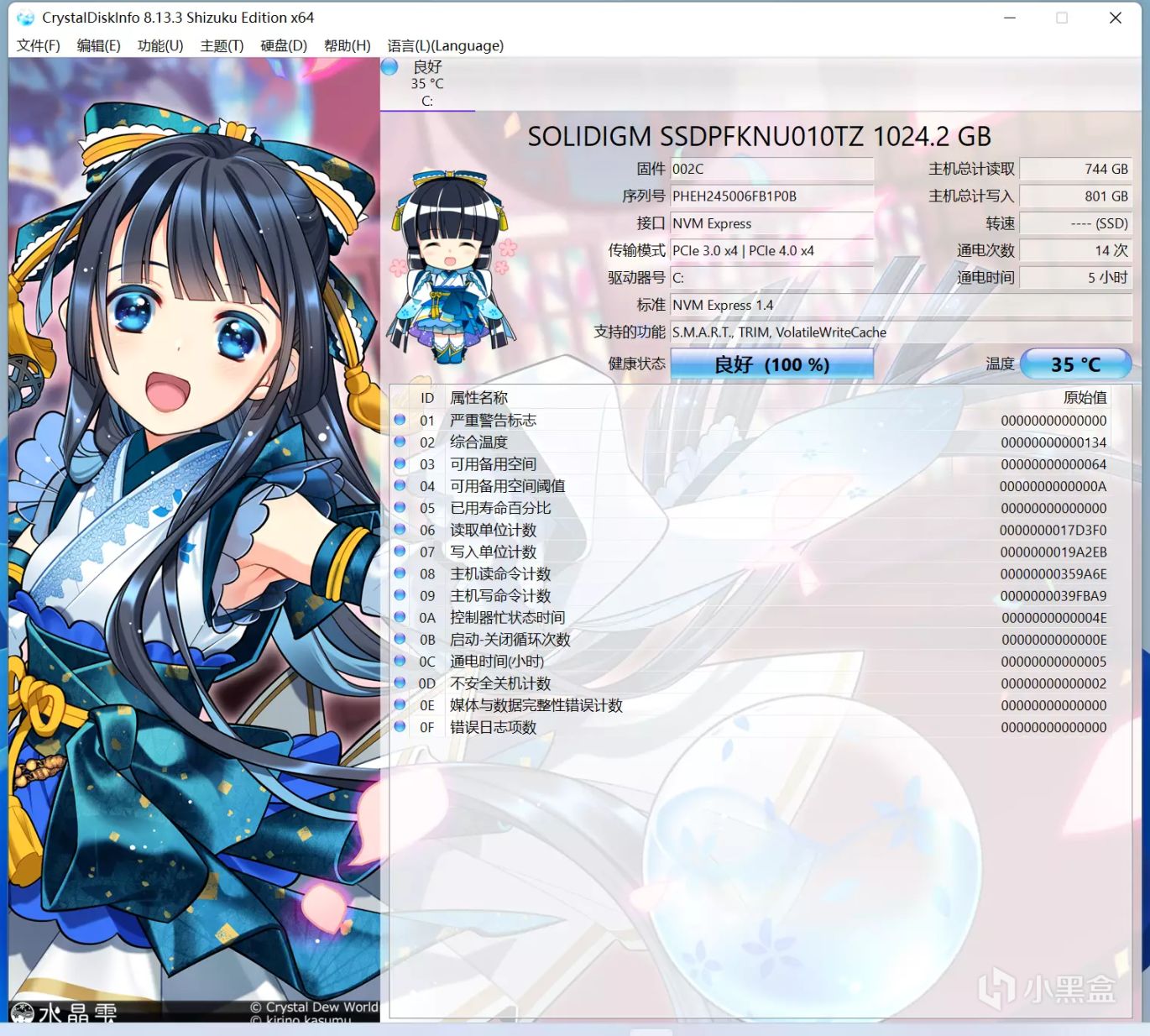Click the blue health orb beside 良好

click(x=389, y=67)
